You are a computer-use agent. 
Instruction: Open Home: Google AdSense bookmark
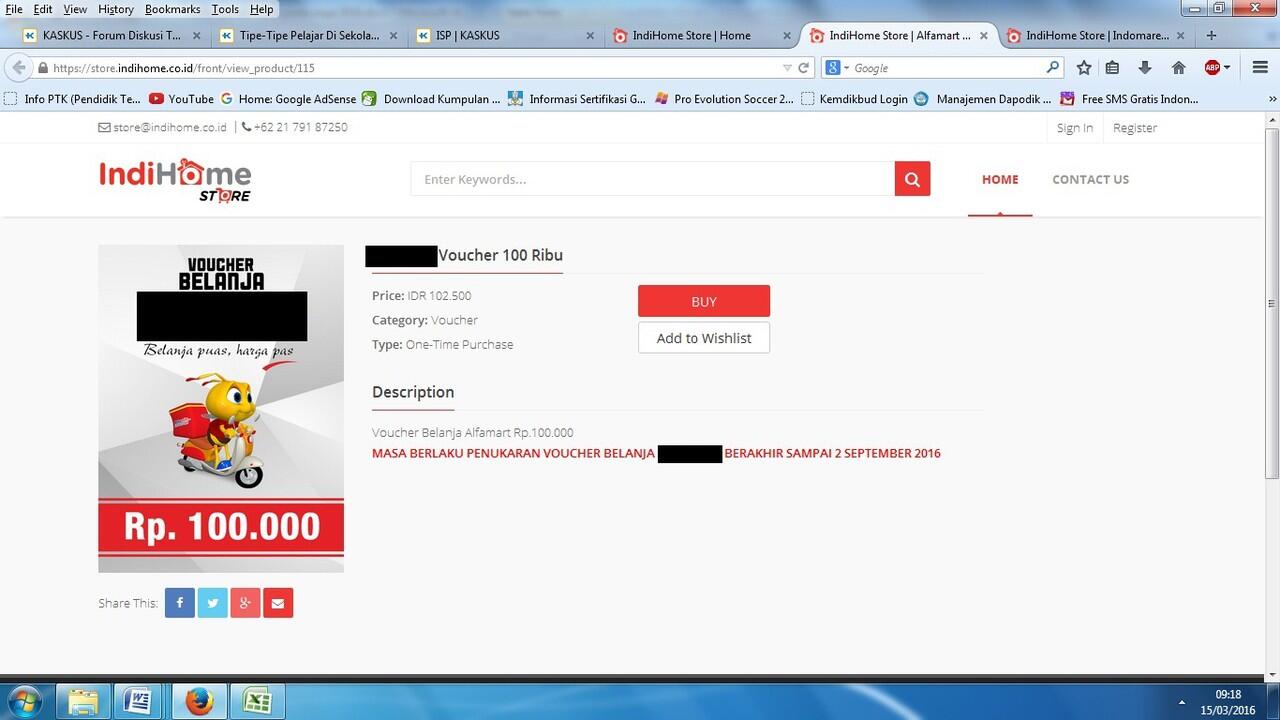pos(288,99)
